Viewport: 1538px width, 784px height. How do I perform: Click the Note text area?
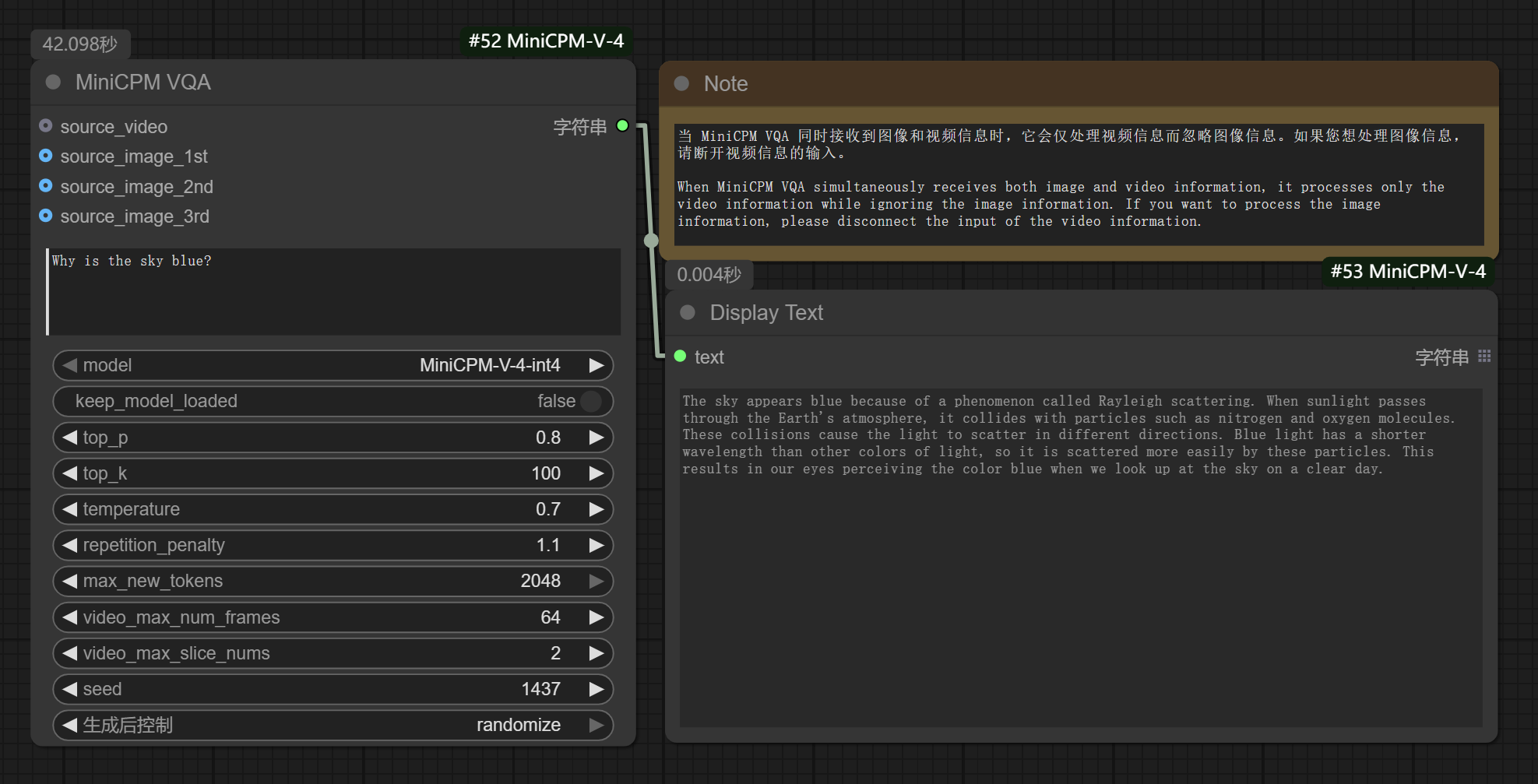pos(1079,184)
